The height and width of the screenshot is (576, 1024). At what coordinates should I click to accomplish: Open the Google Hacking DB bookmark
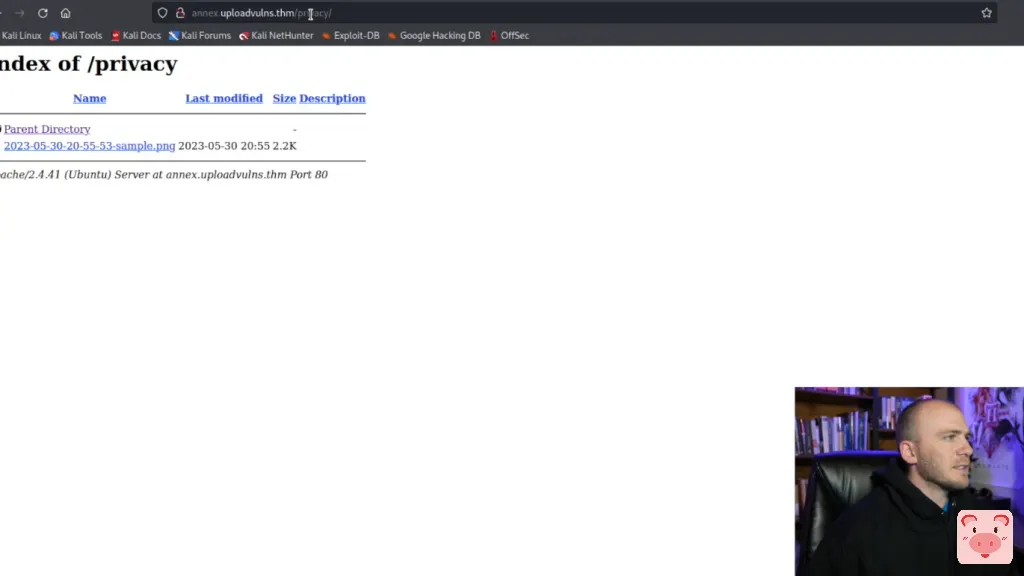pos(434,36)
